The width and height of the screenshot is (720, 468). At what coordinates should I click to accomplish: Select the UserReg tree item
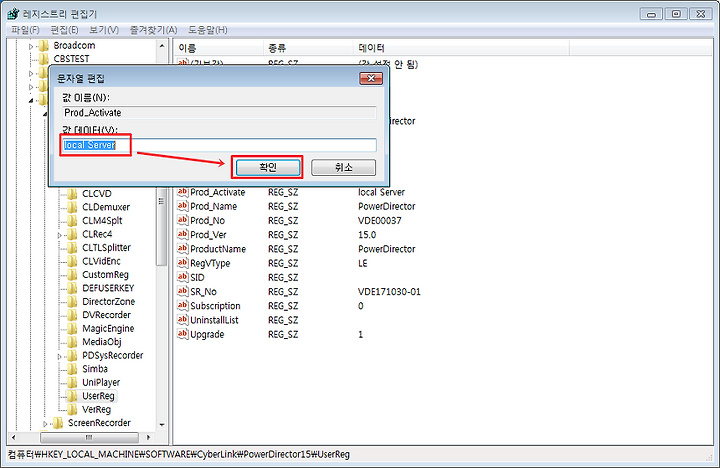[x=98, y=396]
